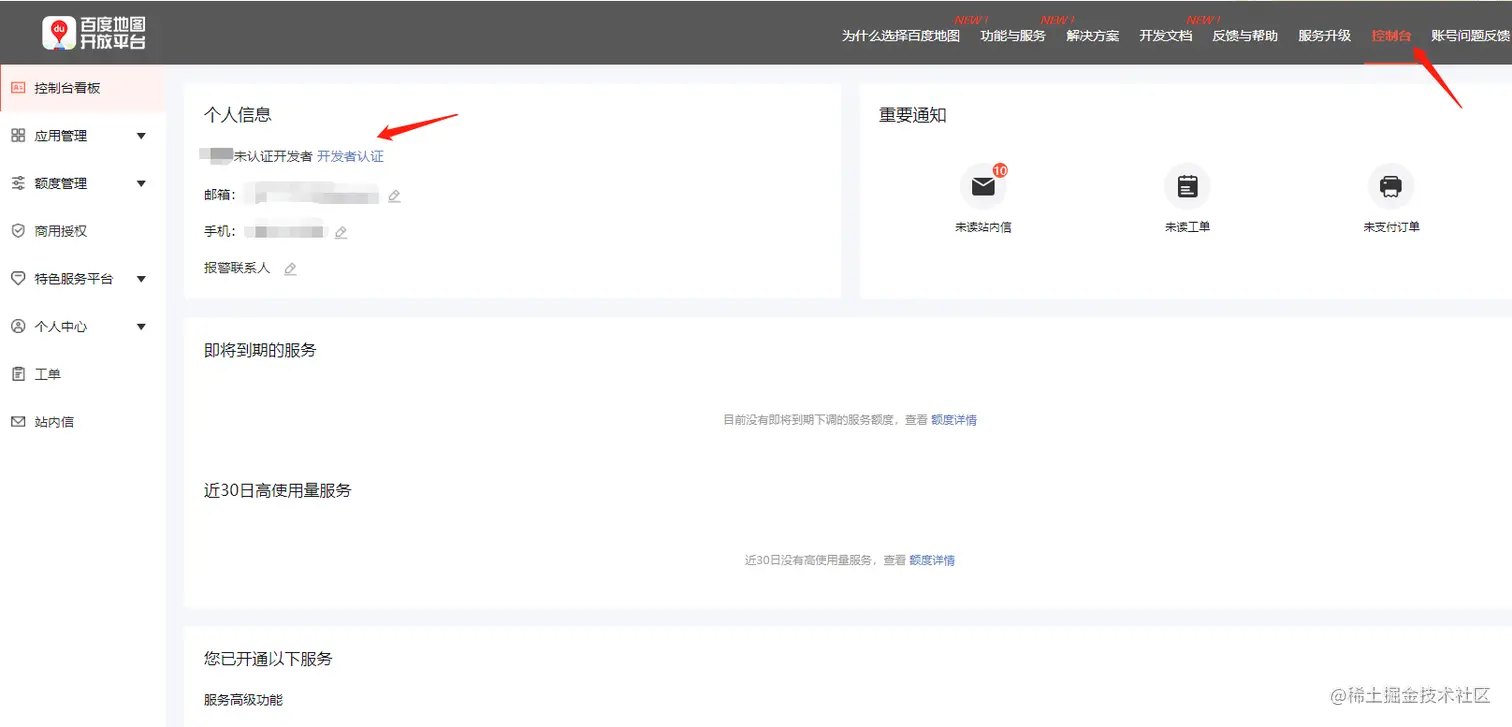1512x727 pixels.
Task: Click the 未认证开发者 status text
Action: [273, 157]
